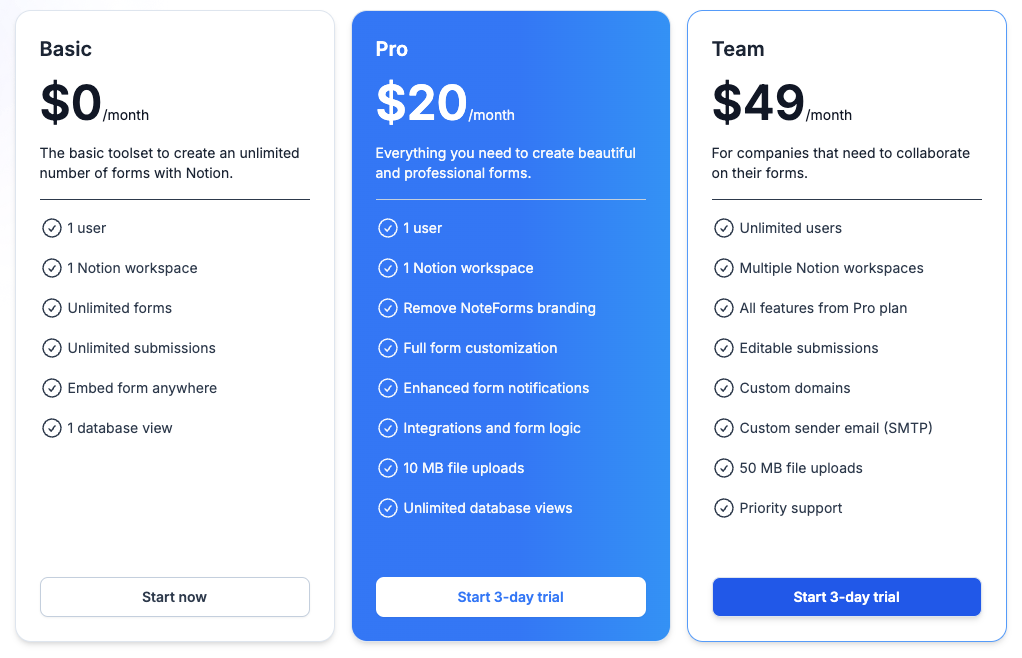Click the Start now button
Screen dimensions: 1022x658
click(175, 597)
